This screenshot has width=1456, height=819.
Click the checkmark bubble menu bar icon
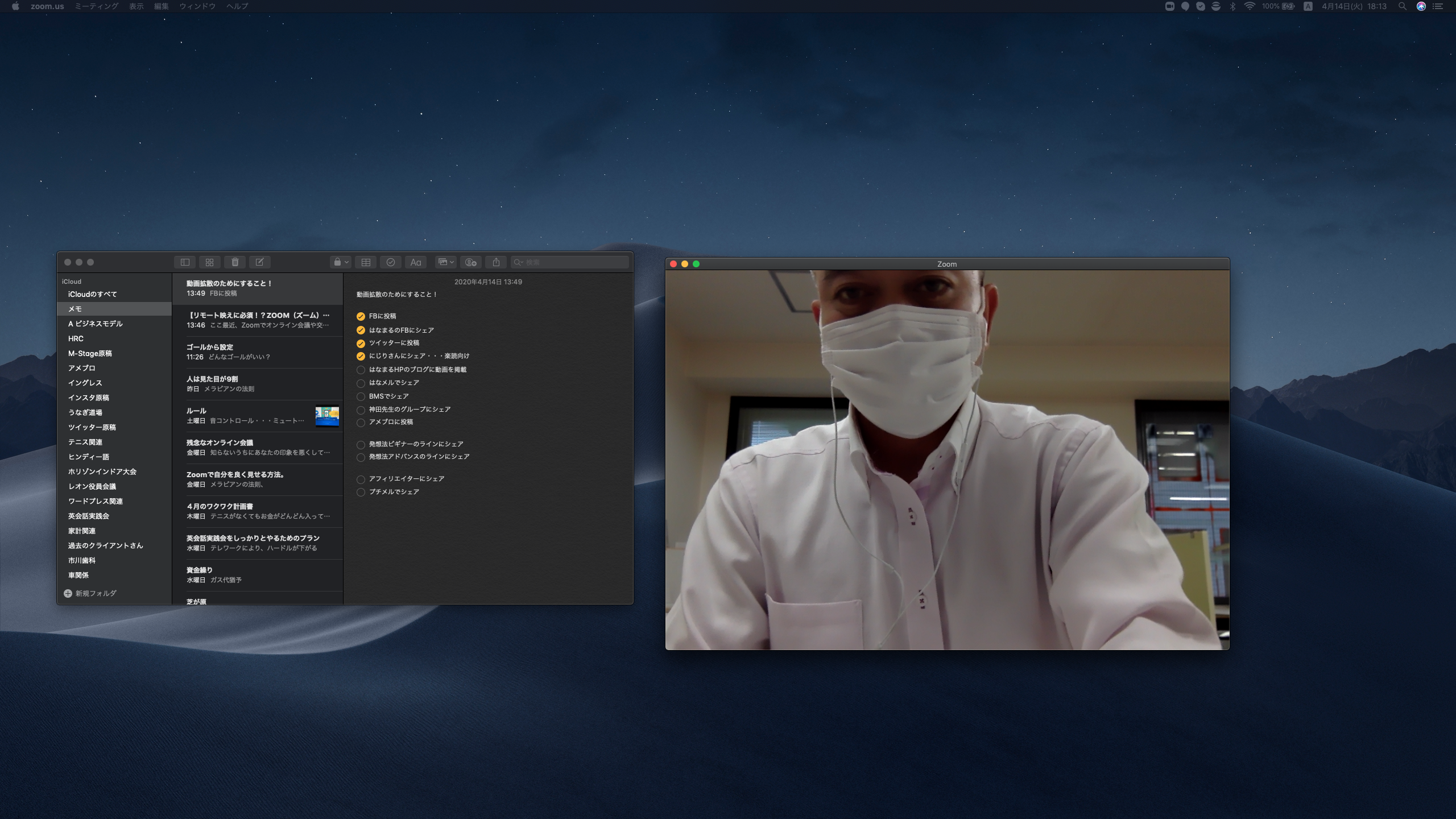click(1201, 6)
